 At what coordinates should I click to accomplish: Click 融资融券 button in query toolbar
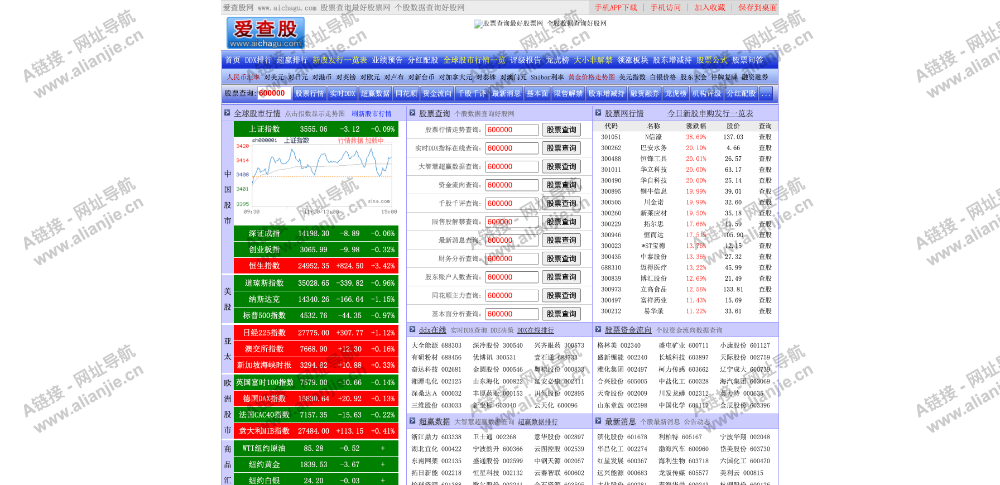644,93
